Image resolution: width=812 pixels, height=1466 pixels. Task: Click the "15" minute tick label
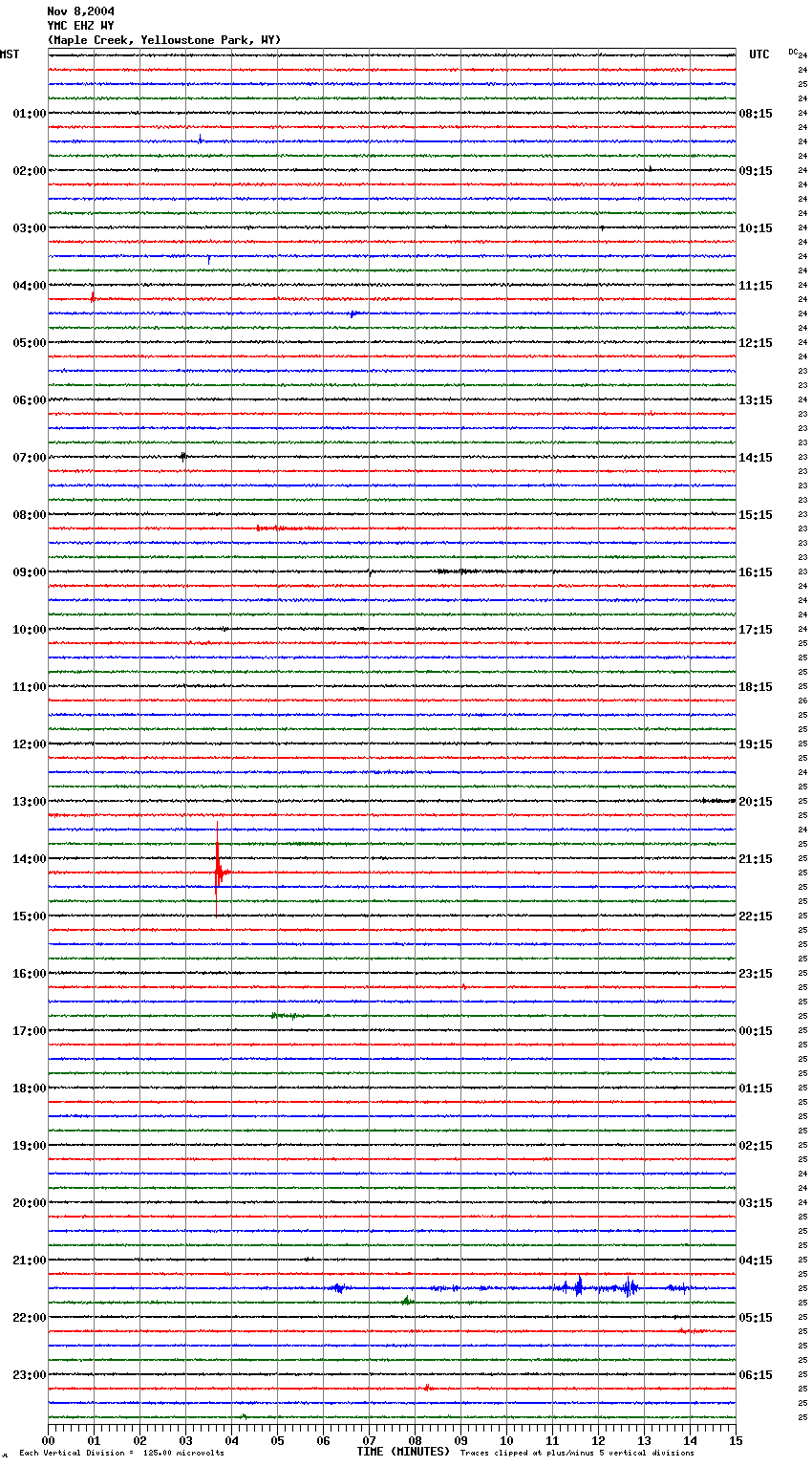click(736, 1440)
